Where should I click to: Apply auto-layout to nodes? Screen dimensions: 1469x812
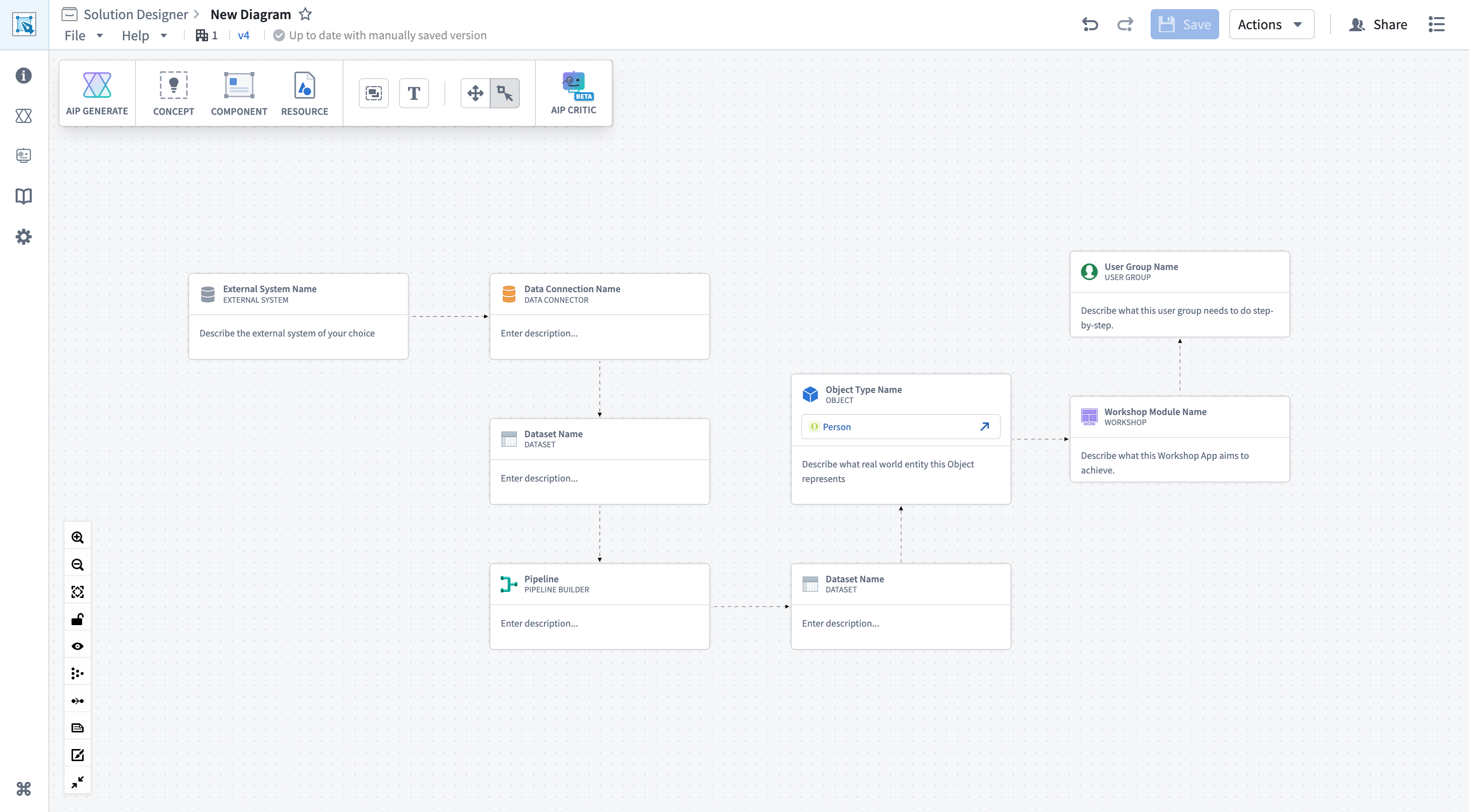click(78, 673)
